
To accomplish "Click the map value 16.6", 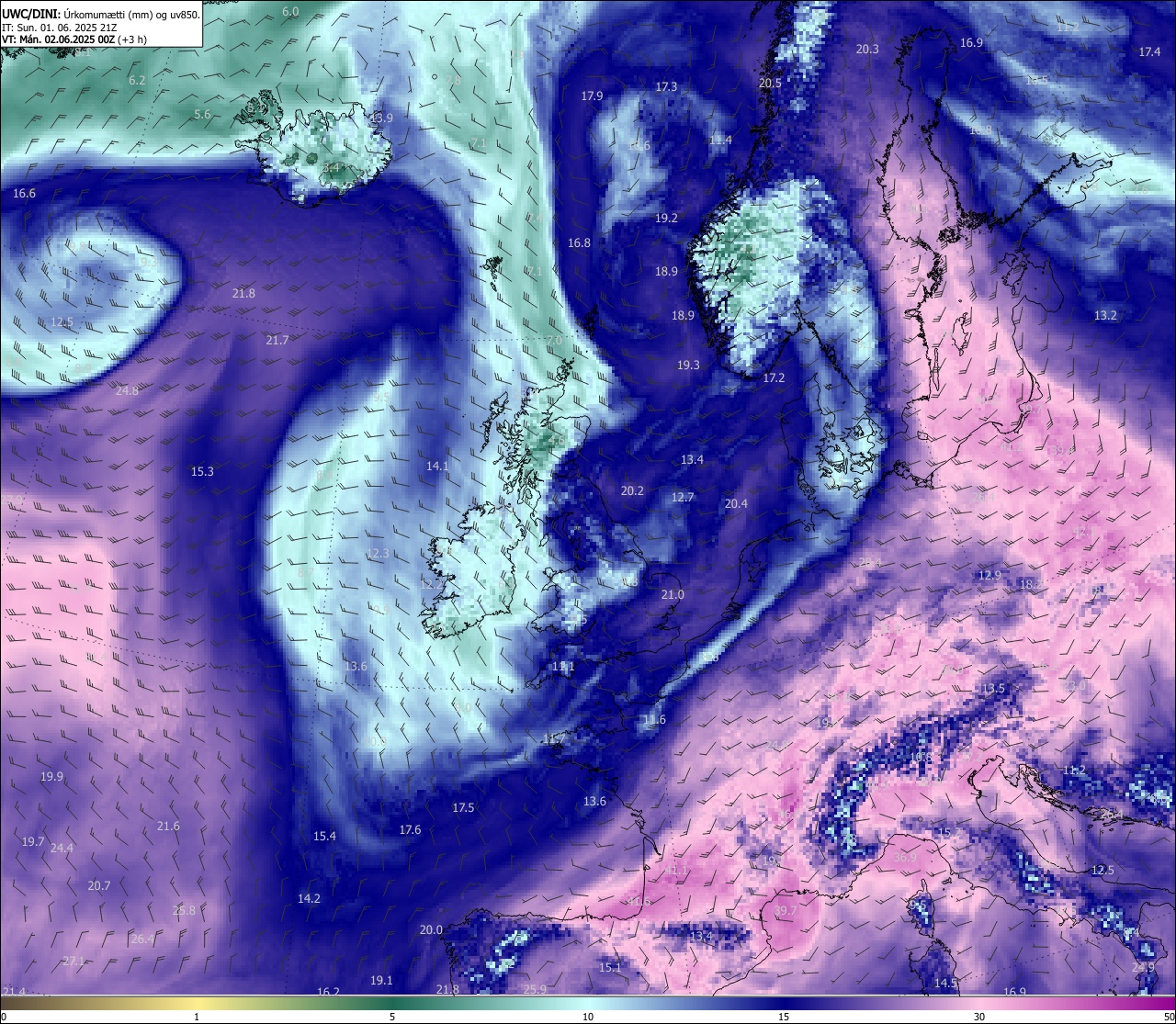I will click(x=24, y=193).
